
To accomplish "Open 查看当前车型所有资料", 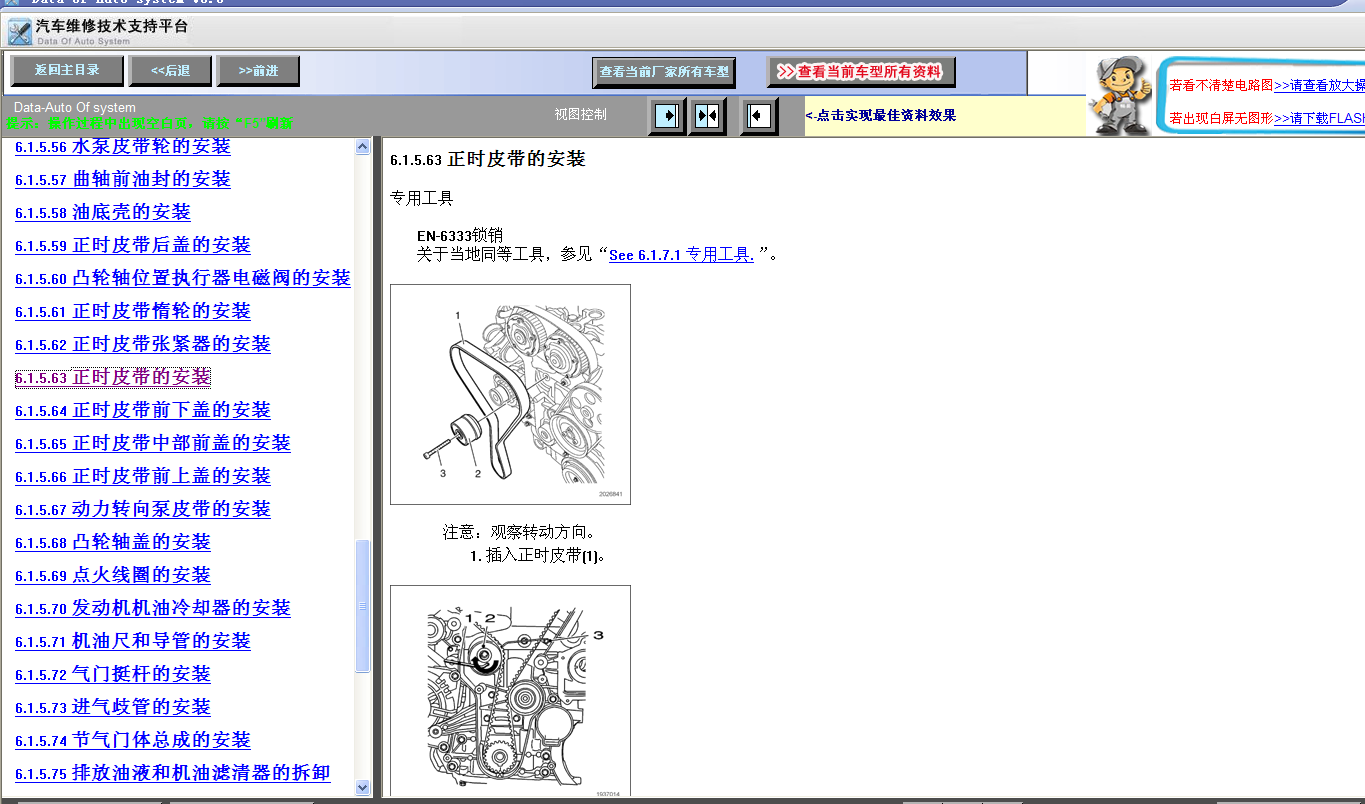I will tap(861, 72).
